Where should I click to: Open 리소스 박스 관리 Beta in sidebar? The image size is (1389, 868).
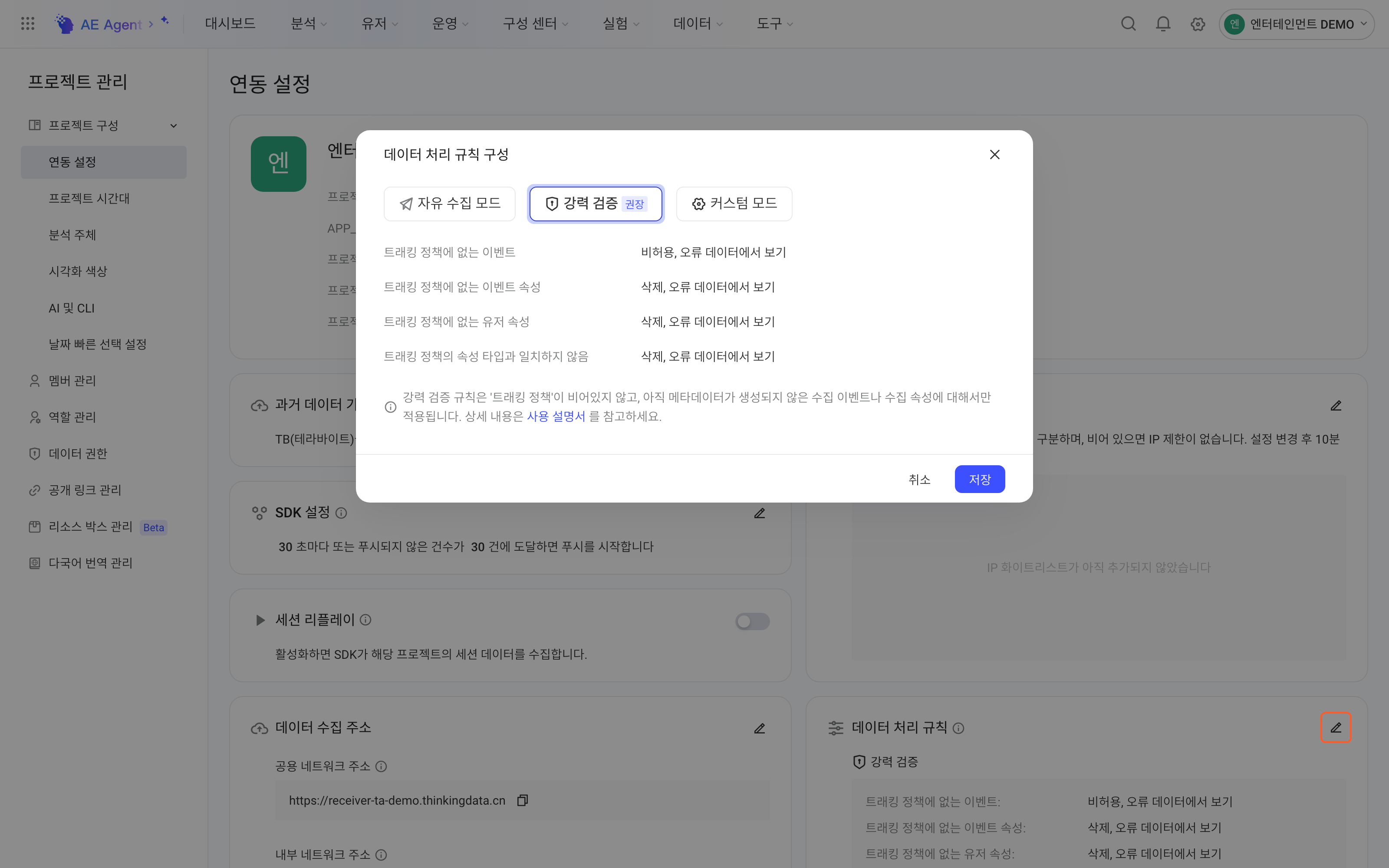pos(103,526)
